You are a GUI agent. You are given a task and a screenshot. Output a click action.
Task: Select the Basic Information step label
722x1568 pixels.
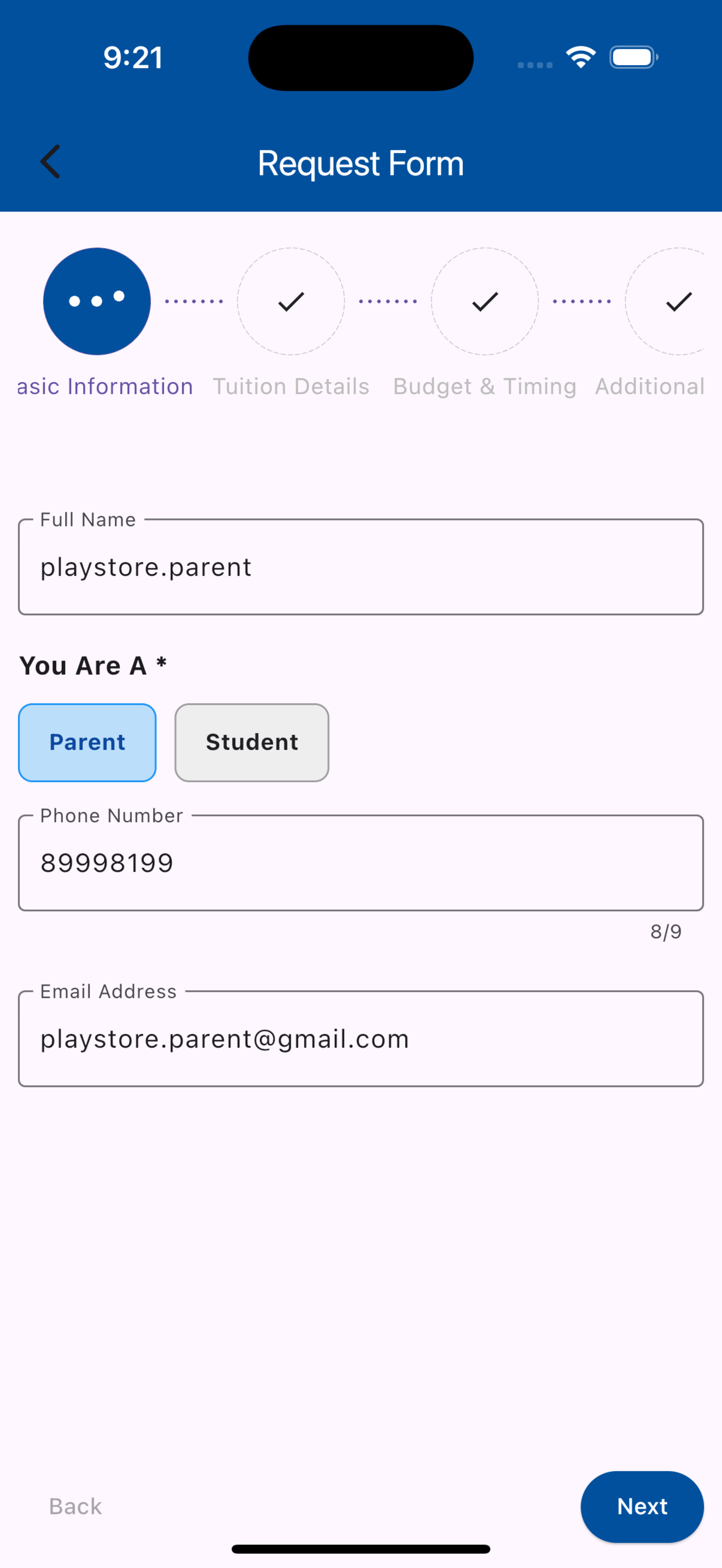tap(104, 387)
